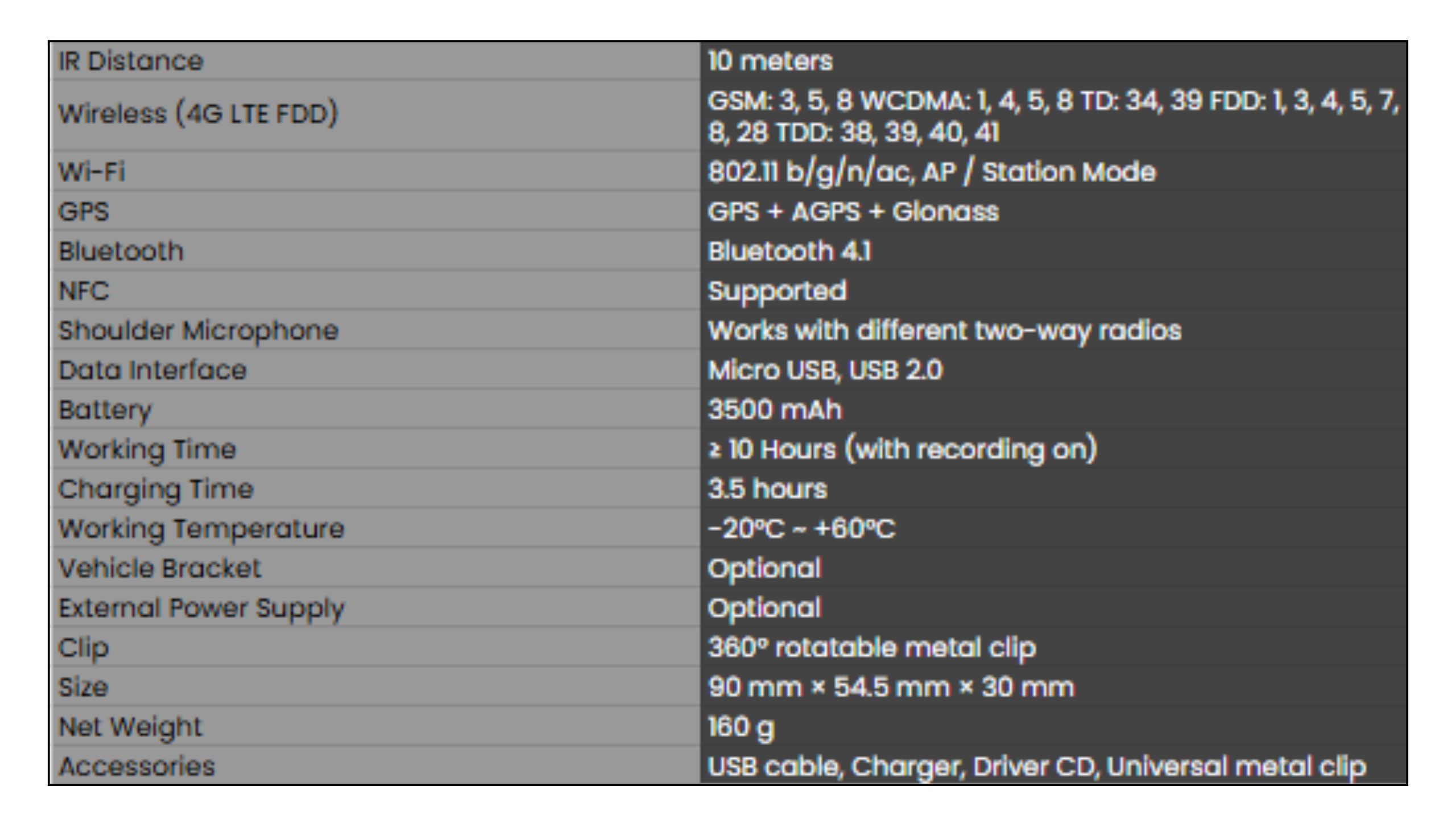1456x819 pixels.
Task: Click the 3500 mAh battery value
Action: click(775, 410)
